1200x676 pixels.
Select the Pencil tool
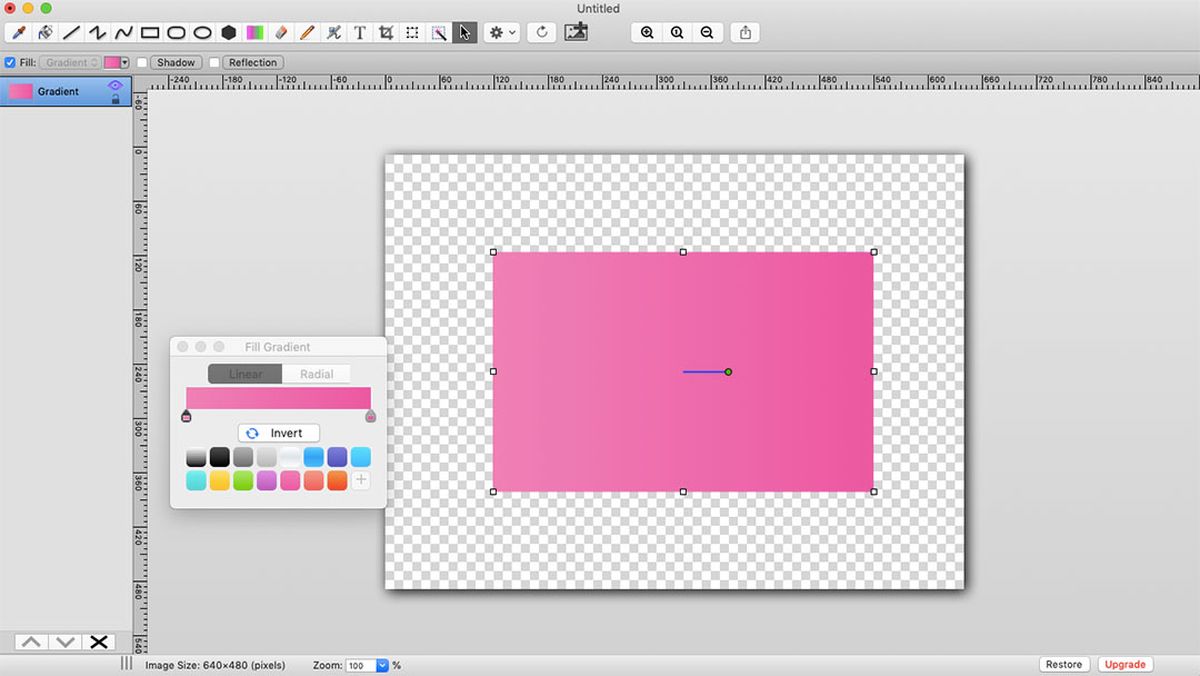[x=307, y=32]
